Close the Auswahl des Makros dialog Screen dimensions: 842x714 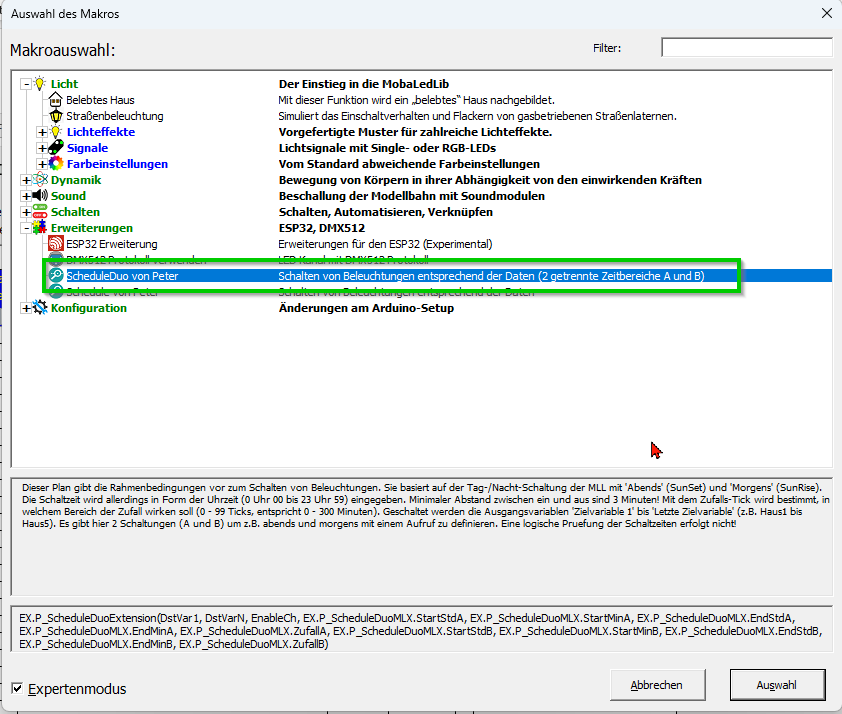tap(825, 13)
